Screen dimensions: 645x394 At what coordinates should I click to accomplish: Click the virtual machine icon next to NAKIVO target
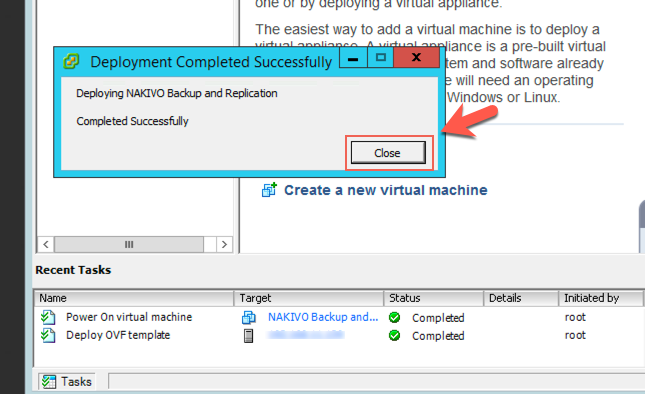coord(248,318)
